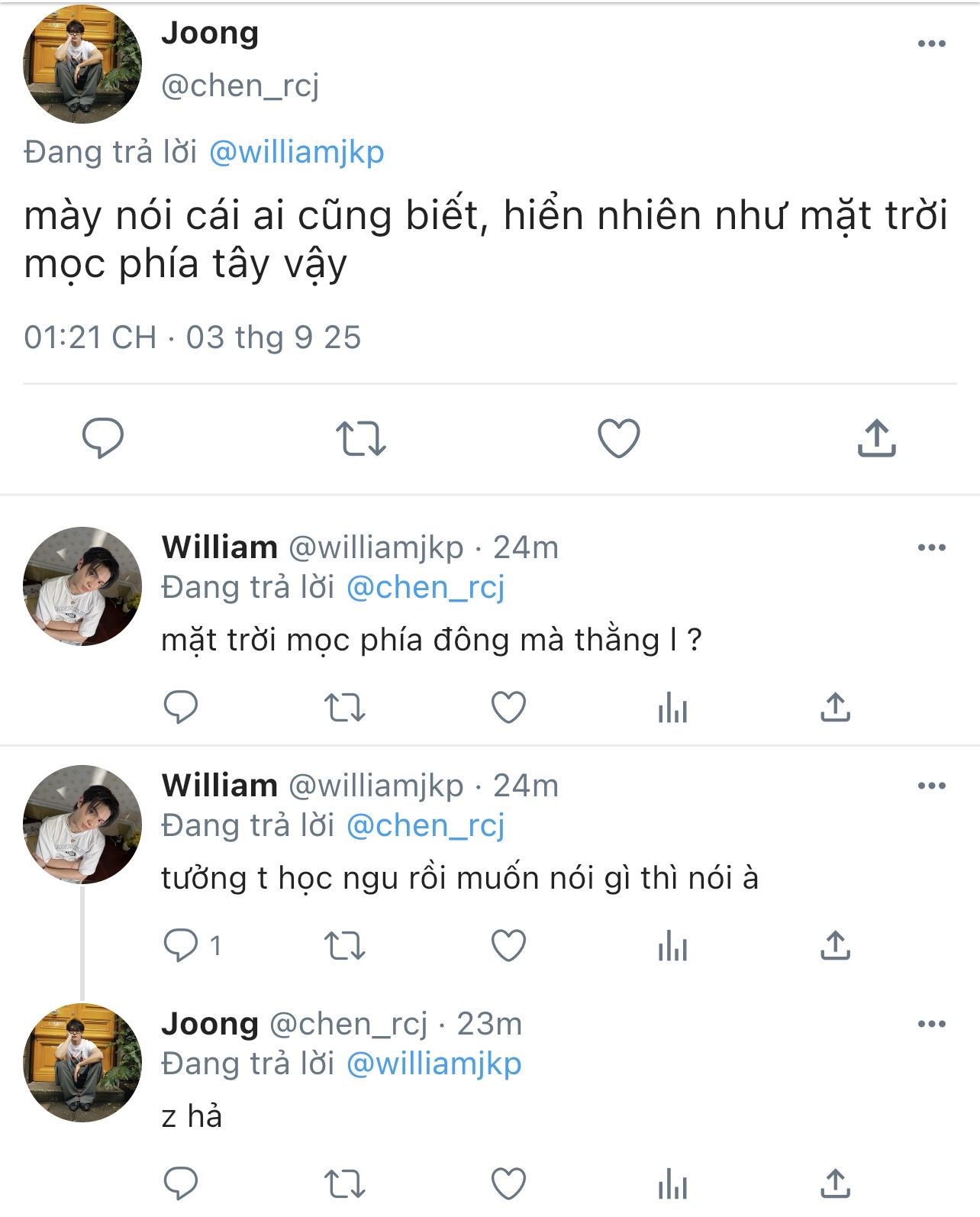Like William's "học ngu" tweet
The height and width of the screenshot is (1217, 980).
click(508, 946)
